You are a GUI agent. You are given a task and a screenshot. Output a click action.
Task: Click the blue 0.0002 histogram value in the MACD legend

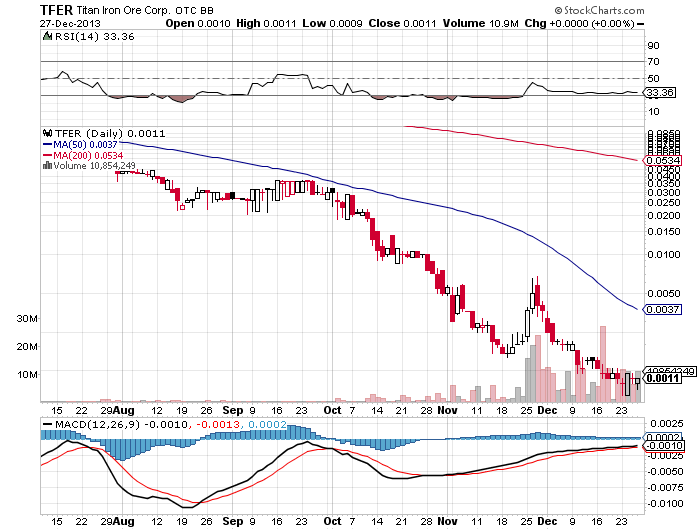267,424
